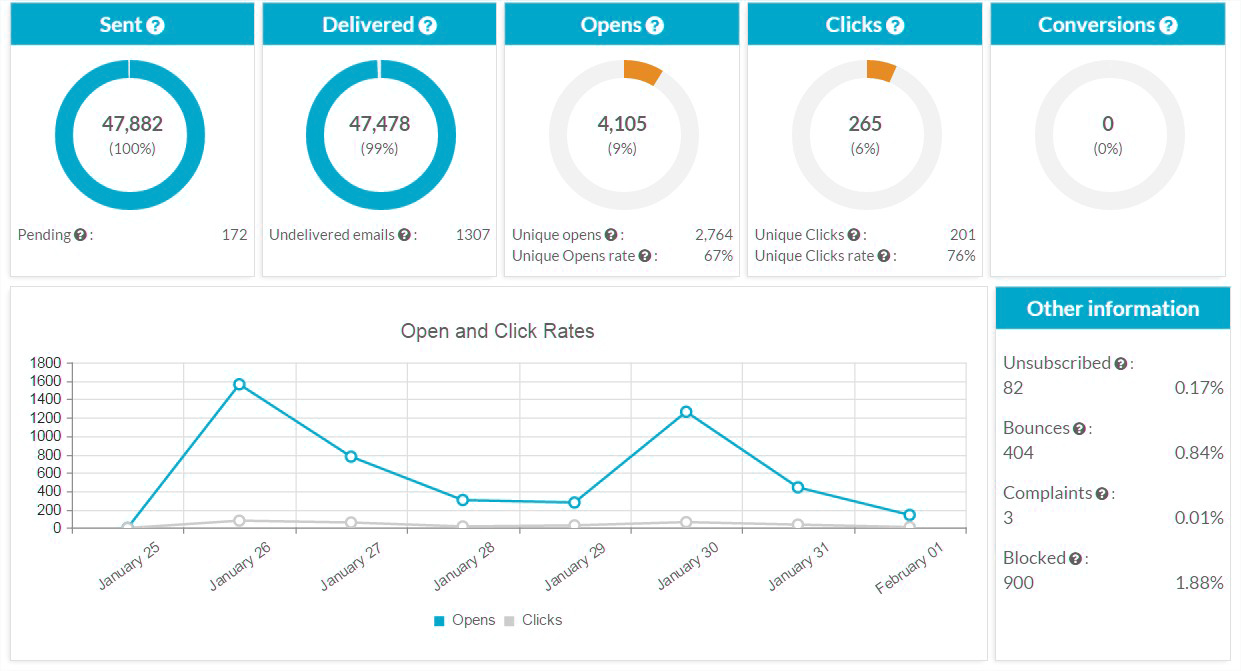
Task: Click the 47,882 sent total
Action: [132, 124]
